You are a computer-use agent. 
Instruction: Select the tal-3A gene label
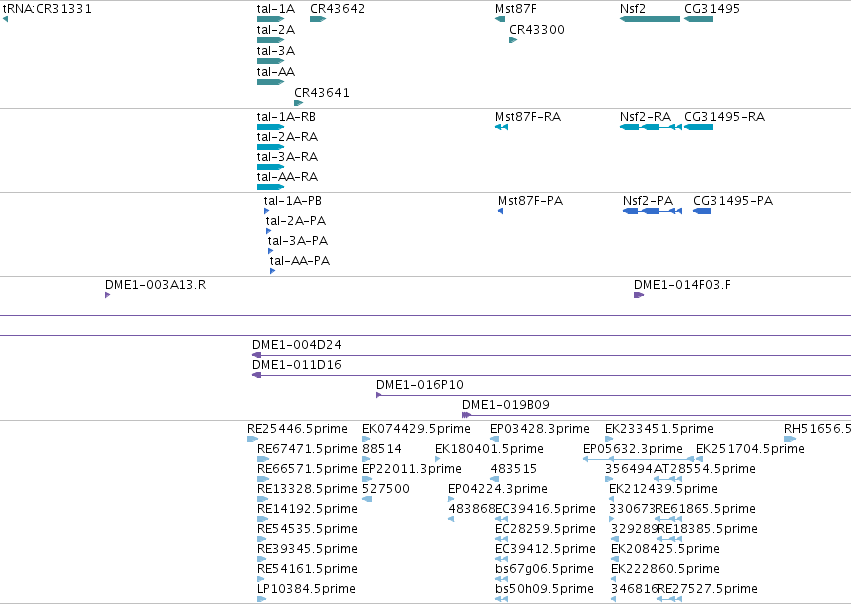tap(276, 51)
